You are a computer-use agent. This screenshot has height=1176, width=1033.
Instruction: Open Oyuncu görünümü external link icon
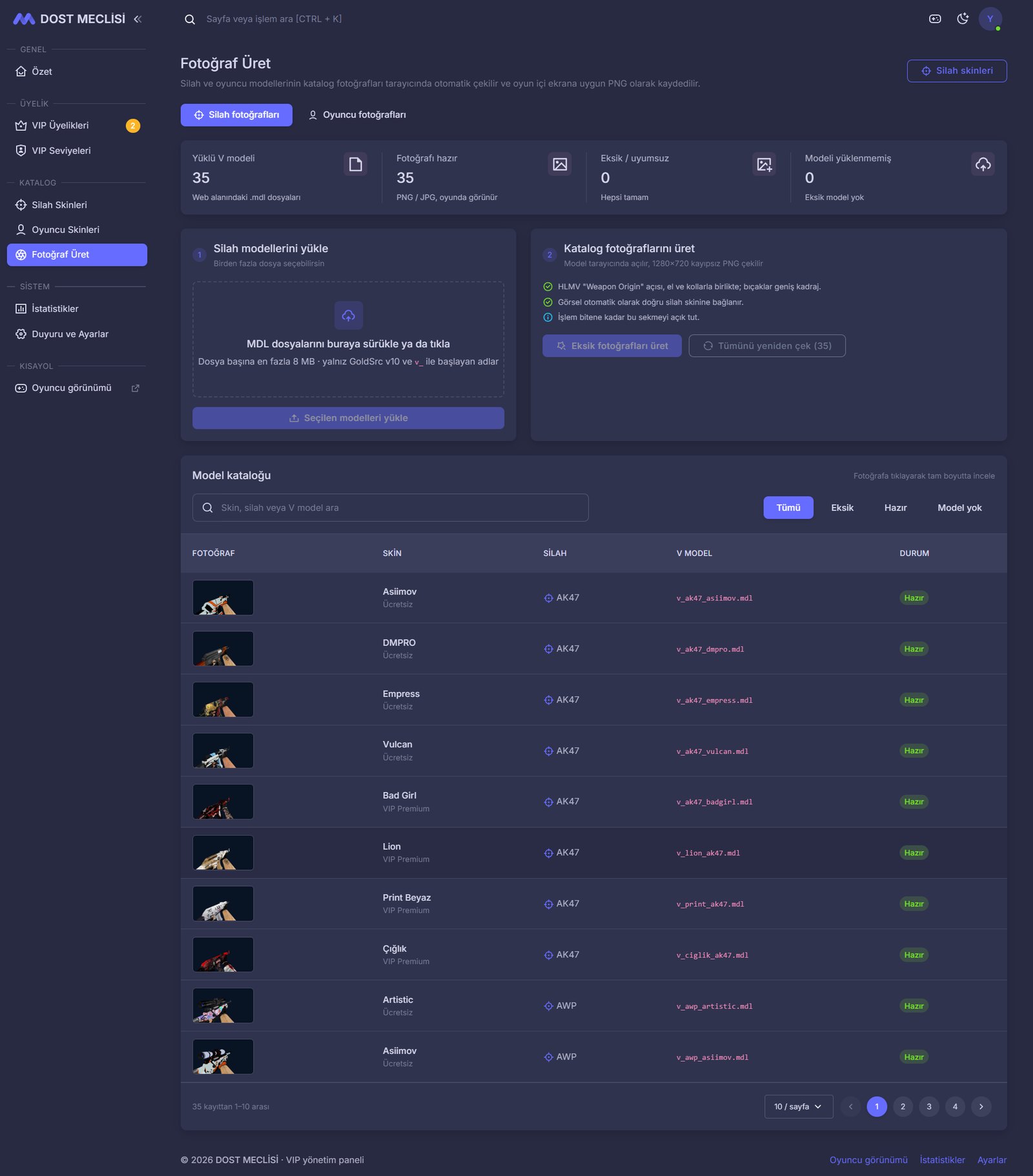(x=136, y=389)
